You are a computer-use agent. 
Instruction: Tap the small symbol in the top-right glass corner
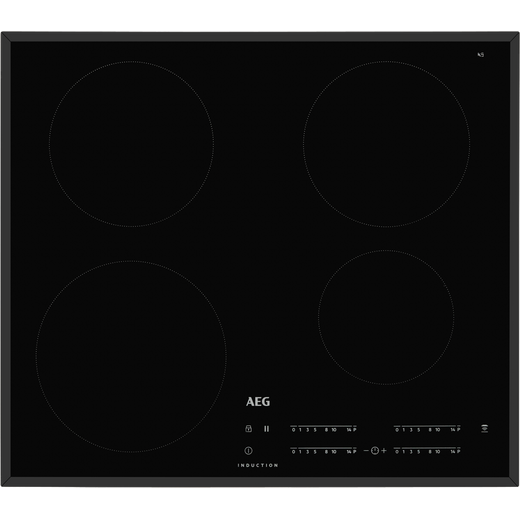[481, 55]
